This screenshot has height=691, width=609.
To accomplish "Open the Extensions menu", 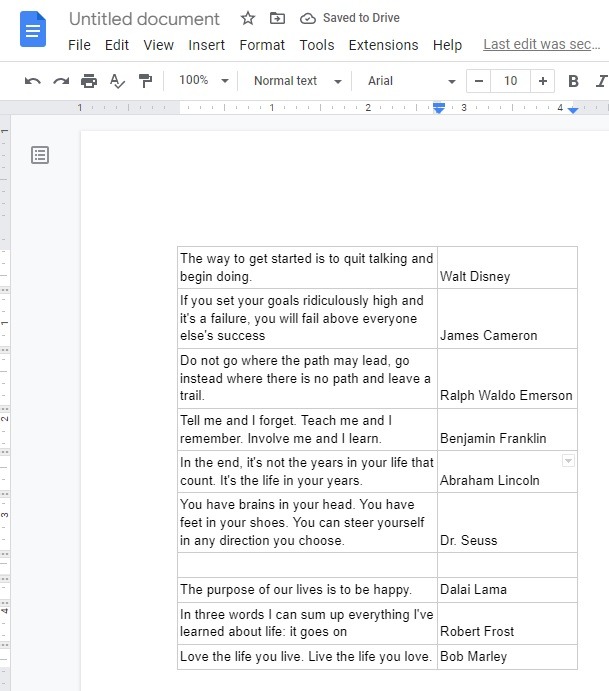I will click(x=383, y=45).
